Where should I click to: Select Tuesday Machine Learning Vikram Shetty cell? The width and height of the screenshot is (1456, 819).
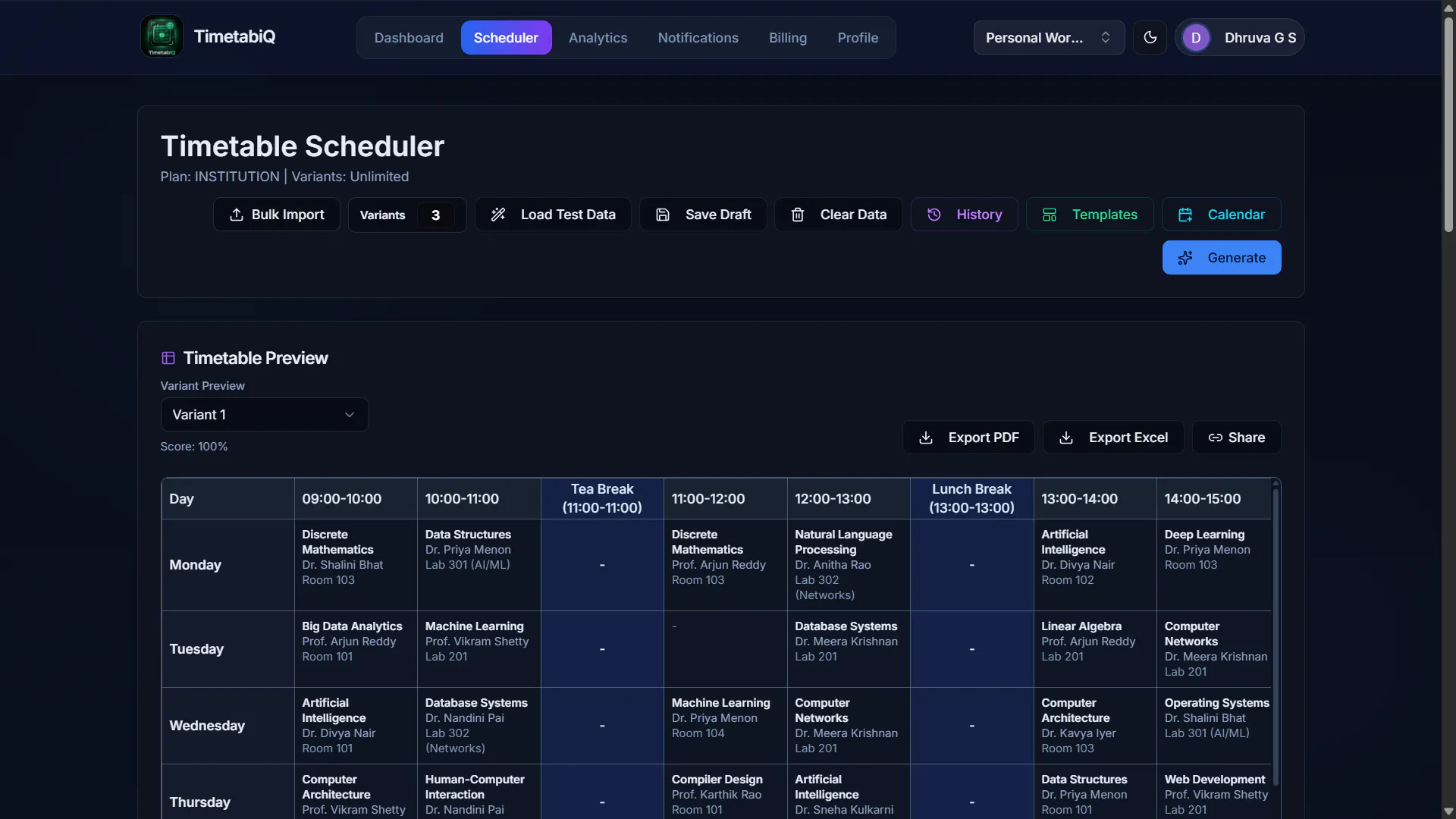point(479,649)
